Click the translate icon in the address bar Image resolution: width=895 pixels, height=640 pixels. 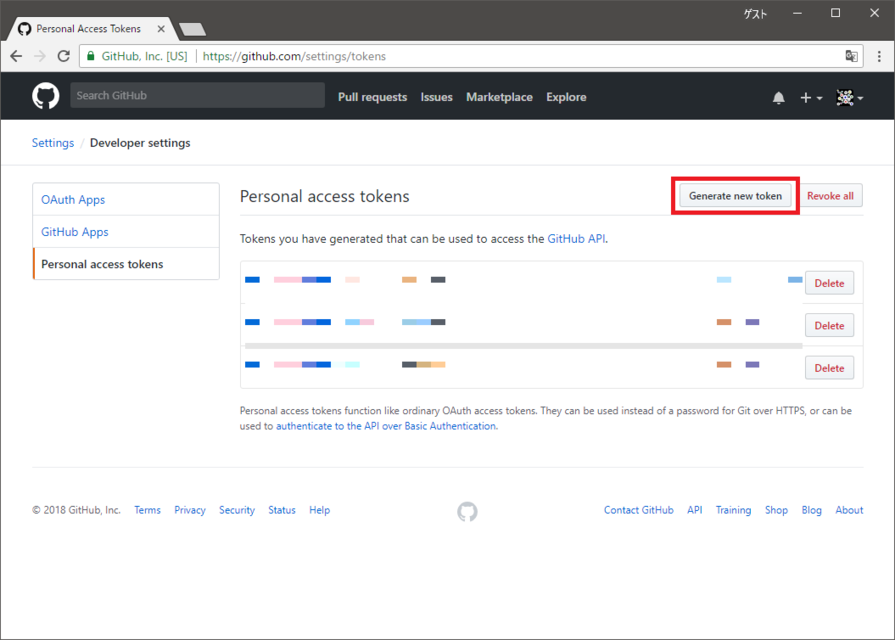(851, 56)
